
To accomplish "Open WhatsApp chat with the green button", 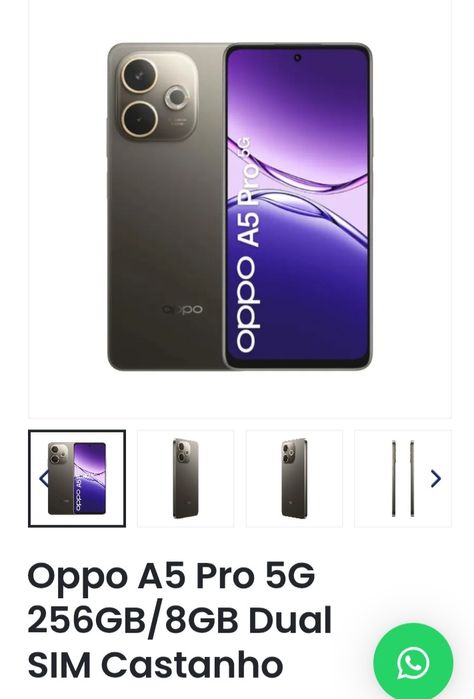I will (x=413, y=662).
